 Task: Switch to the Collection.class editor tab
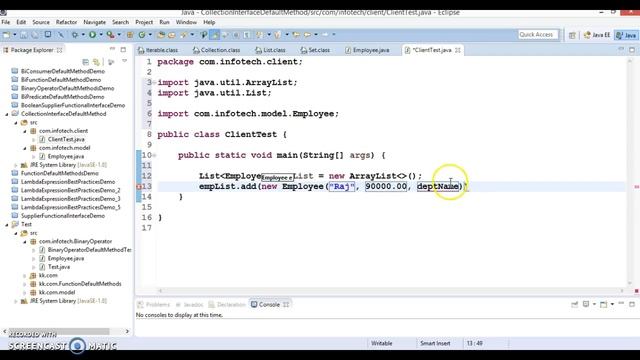[x=216, y=50]
